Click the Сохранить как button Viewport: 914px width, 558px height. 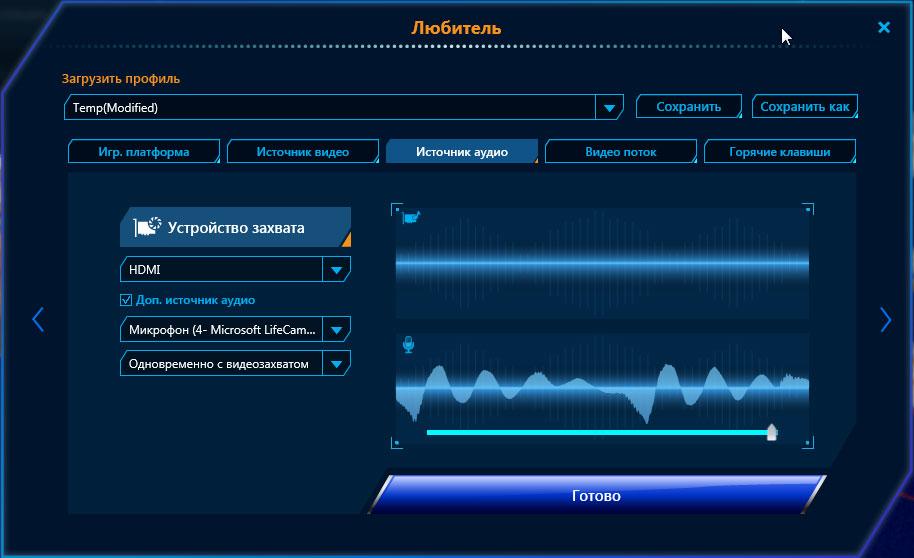pyautogui.click(x=804, y=107)
